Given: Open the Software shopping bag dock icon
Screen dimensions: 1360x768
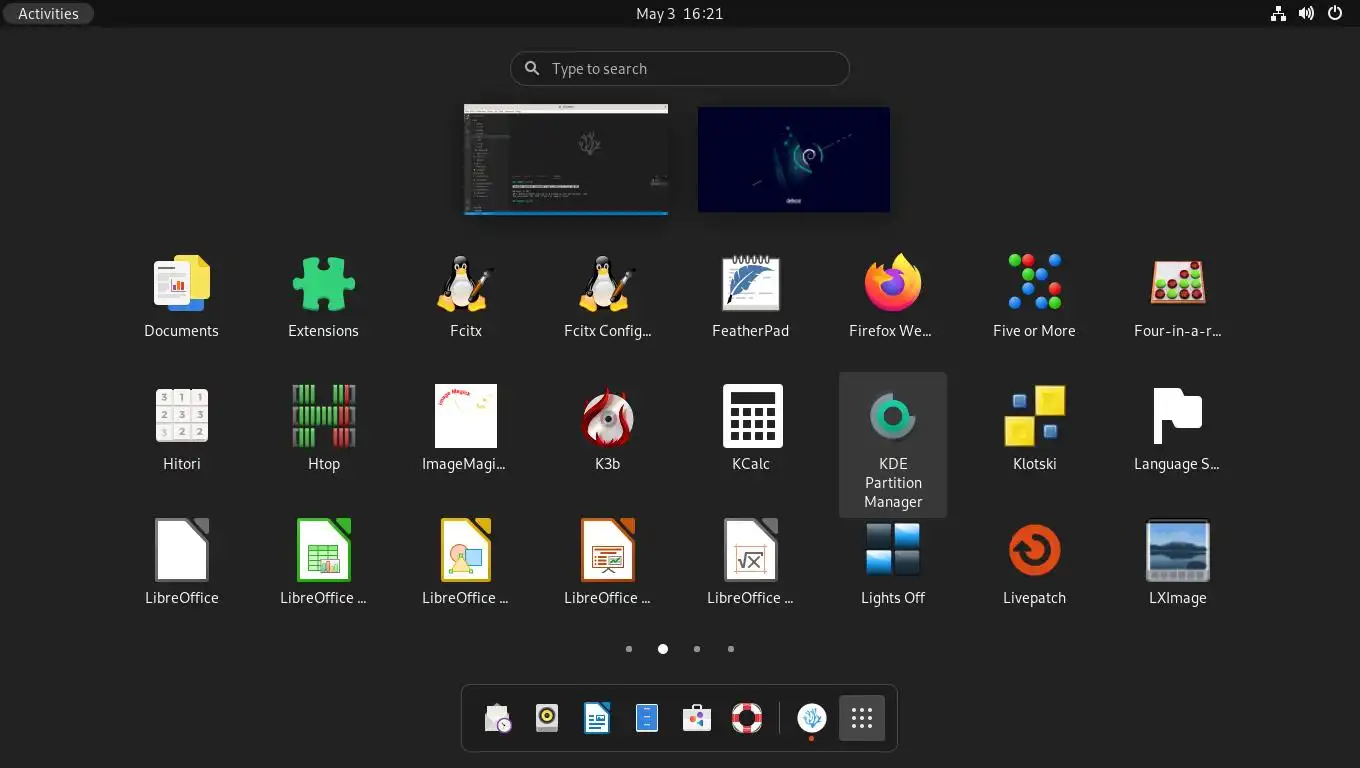Looking at the screenshot, I should tap(697, 718).
